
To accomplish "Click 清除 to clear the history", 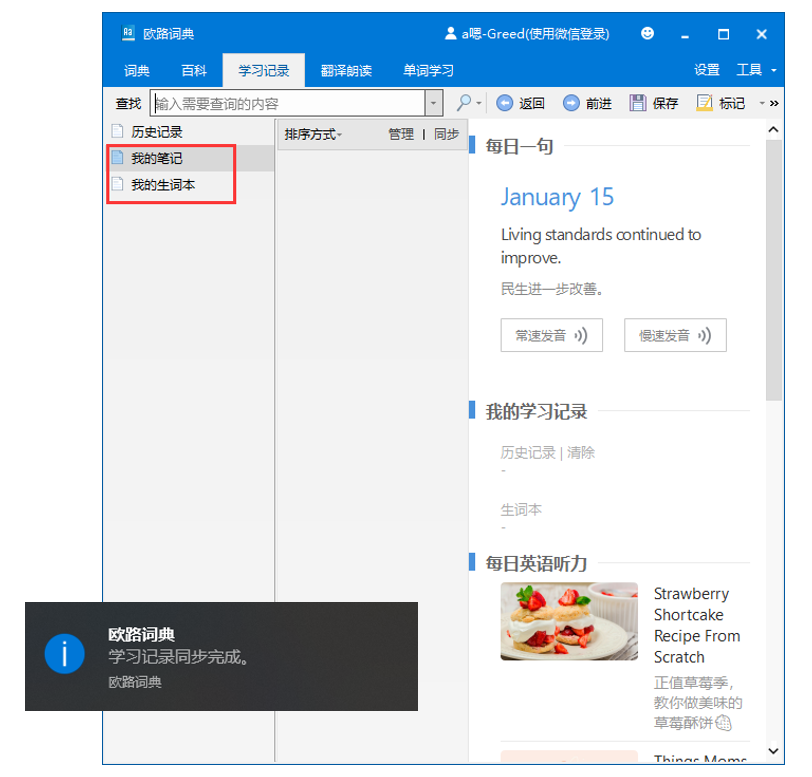I will (x=581, y=453).
